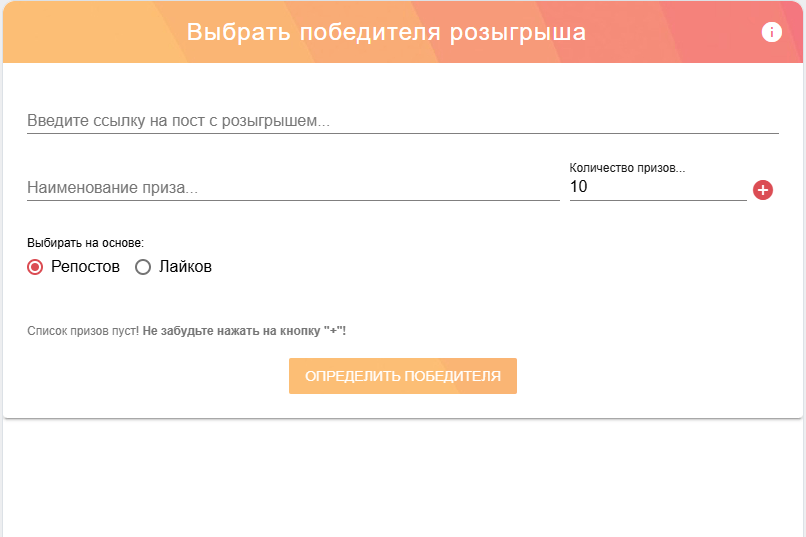Click the Репостов option label text
Viewport: 806px width, 537px height.
click(x=85, y=267)
